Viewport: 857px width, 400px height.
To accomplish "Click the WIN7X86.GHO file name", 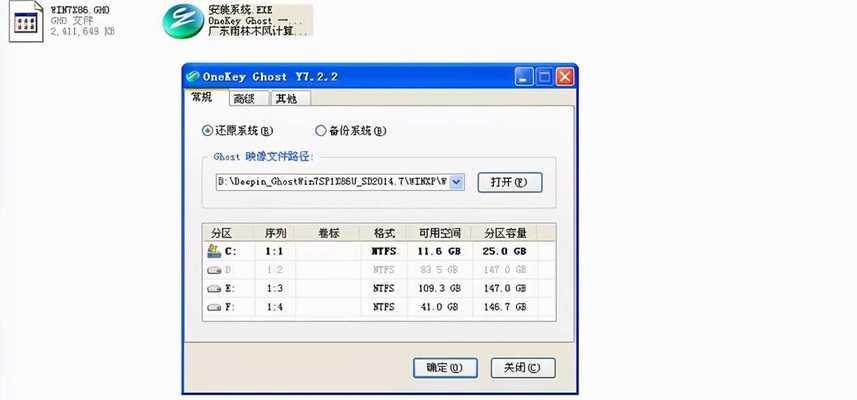I will (79, 10).
